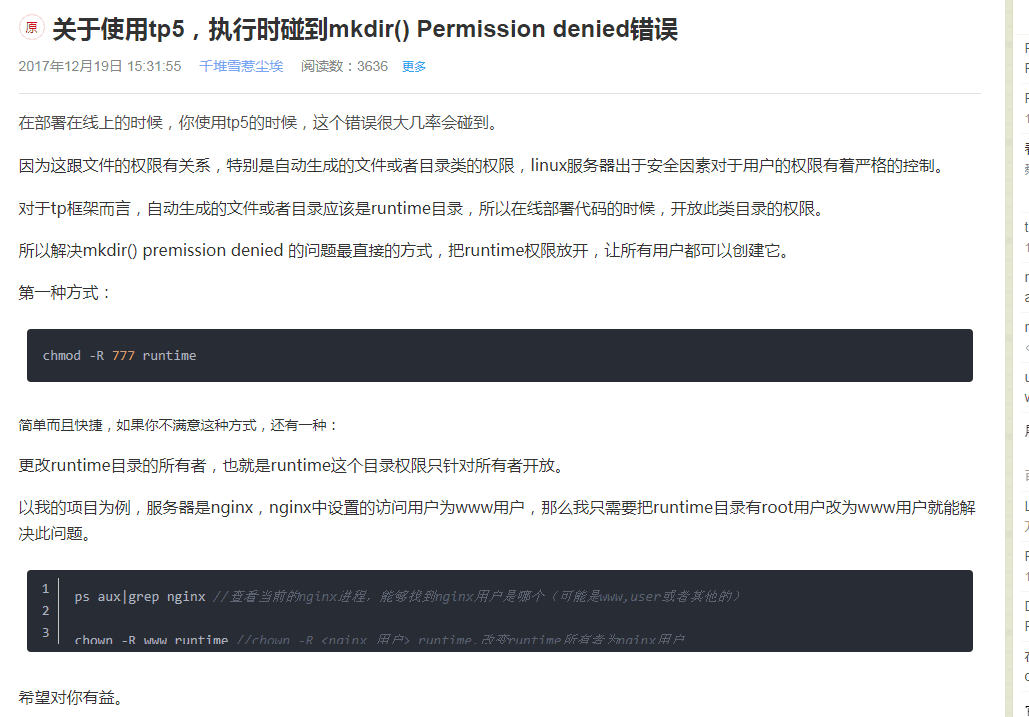1029x717 pixels.
Task: Click the paragraph starting 对于tp框架而言
Action: (423, 209)
